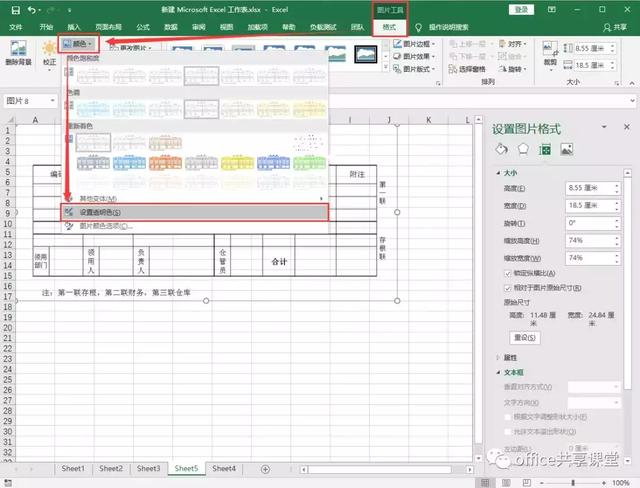
Task: Open Size & Properties icon in format pane
Action: [544, 150]
